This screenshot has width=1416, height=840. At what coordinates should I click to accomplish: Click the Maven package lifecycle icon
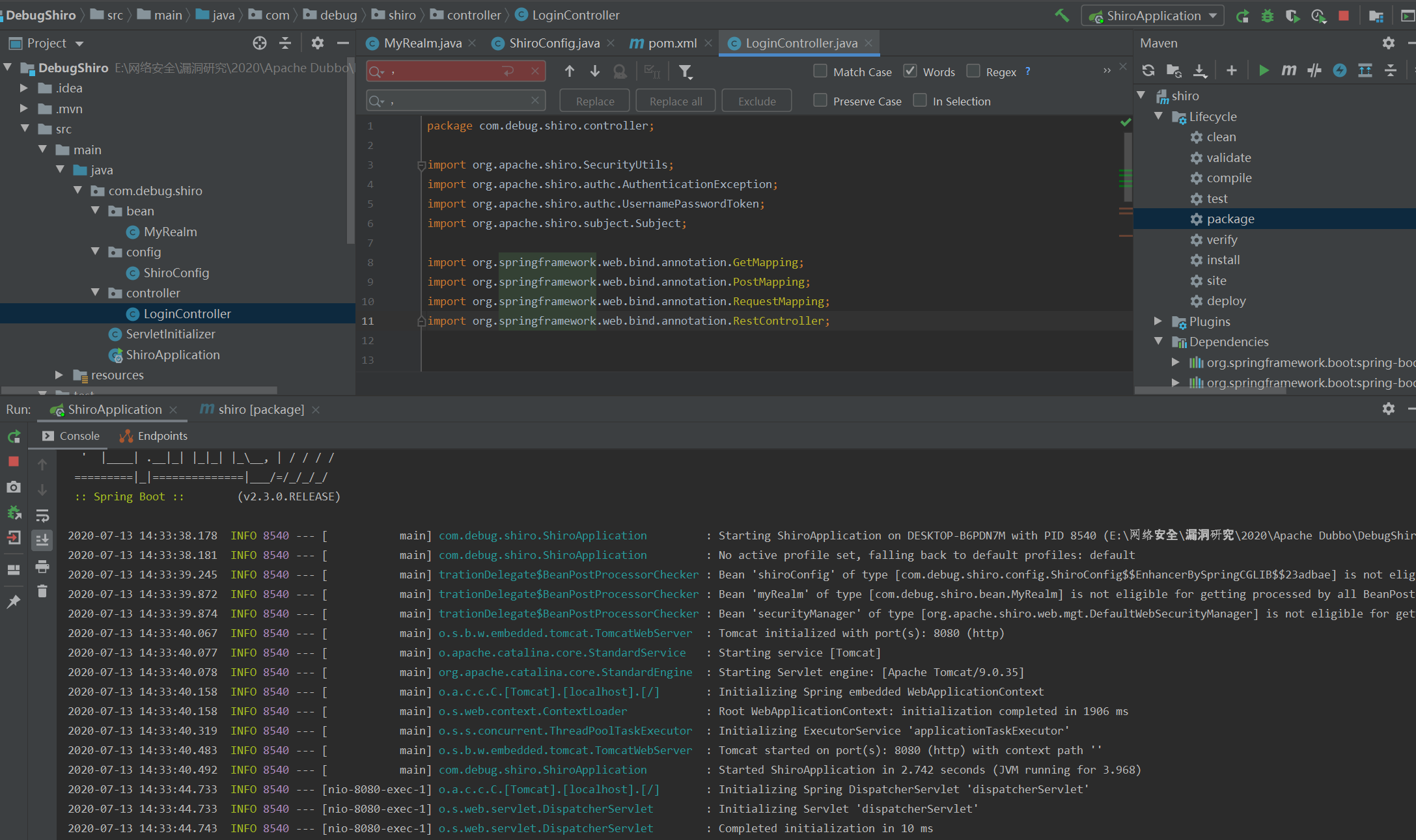tap(1197, 219)
